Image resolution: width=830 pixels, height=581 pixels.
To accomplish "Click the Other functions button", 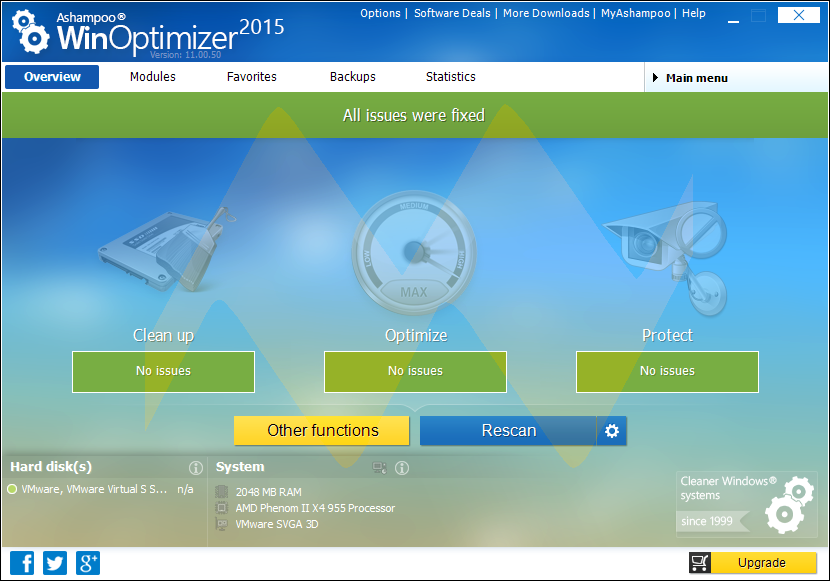I will [x=322, y=430].
